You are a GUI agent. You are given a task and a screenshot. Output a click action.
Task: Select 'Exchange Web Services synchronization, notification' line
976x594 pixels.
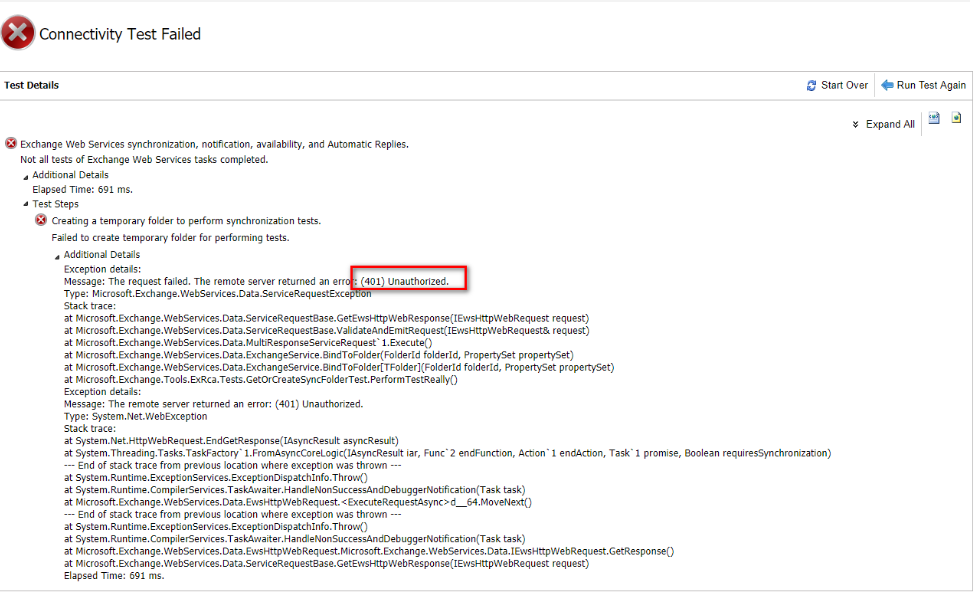[214, 144]
